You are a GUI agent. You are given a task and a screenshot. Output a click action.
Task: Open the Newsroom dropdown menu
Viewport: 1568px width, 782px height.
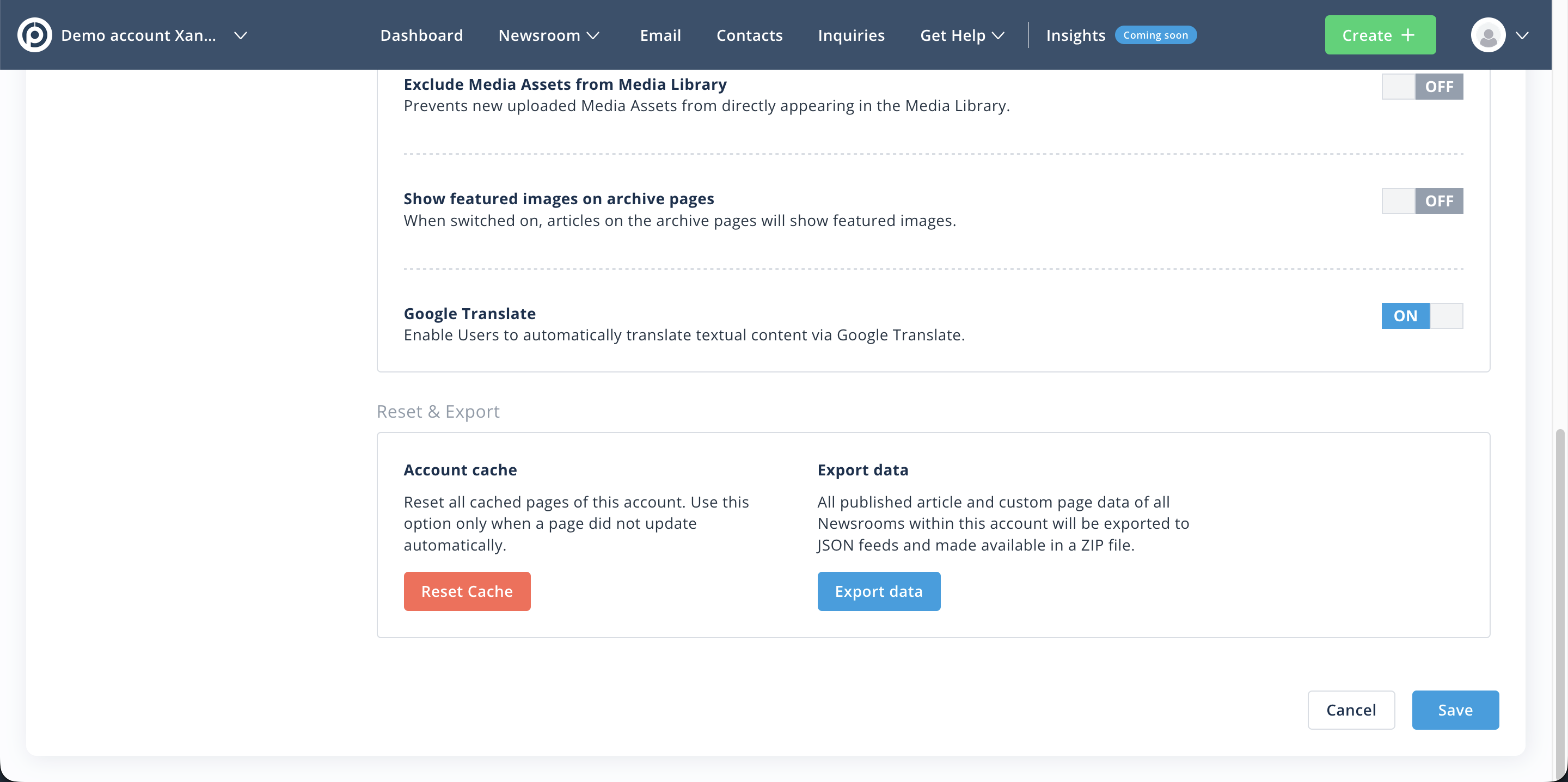click(549, 35)
